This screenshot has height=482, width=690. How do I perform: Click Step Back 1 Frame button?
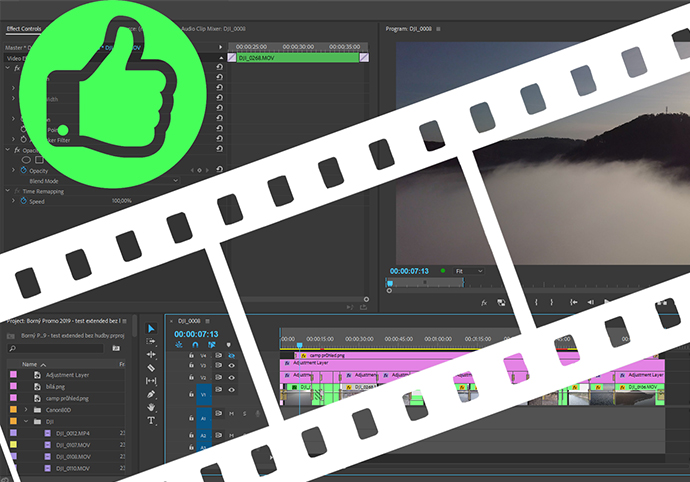coord(591,302)
